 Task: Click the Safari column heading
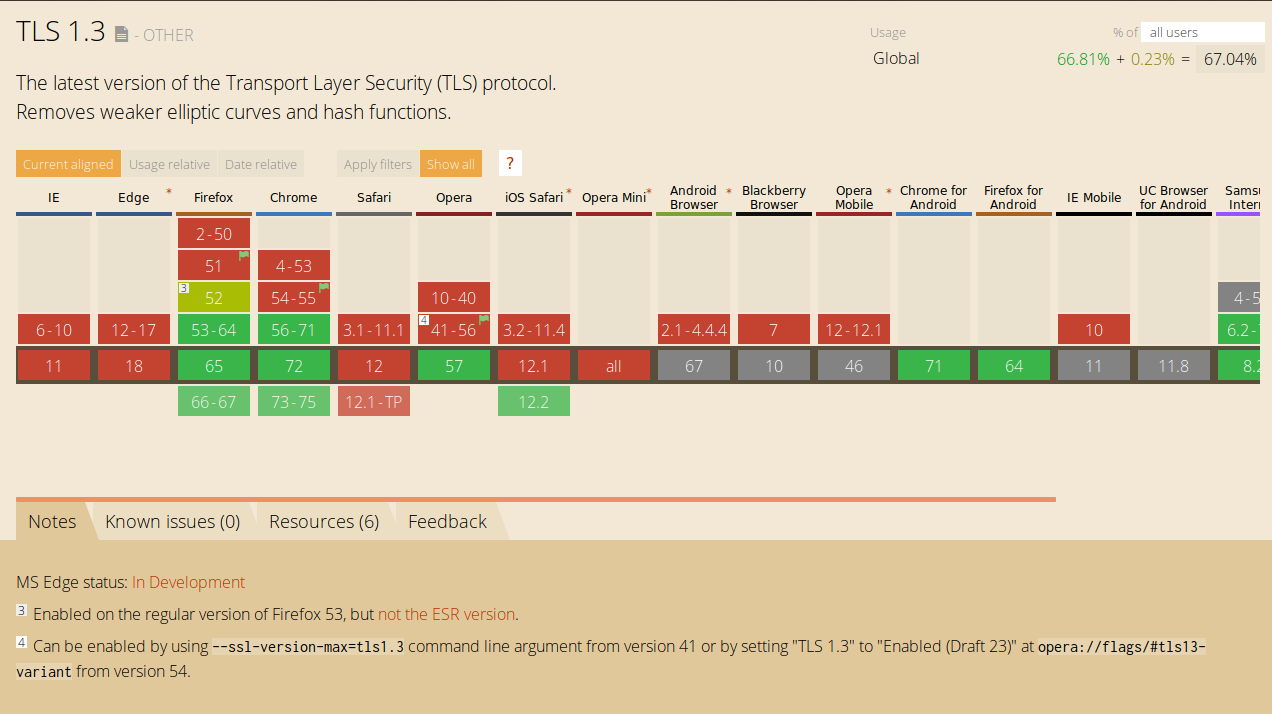coord(374,197)
